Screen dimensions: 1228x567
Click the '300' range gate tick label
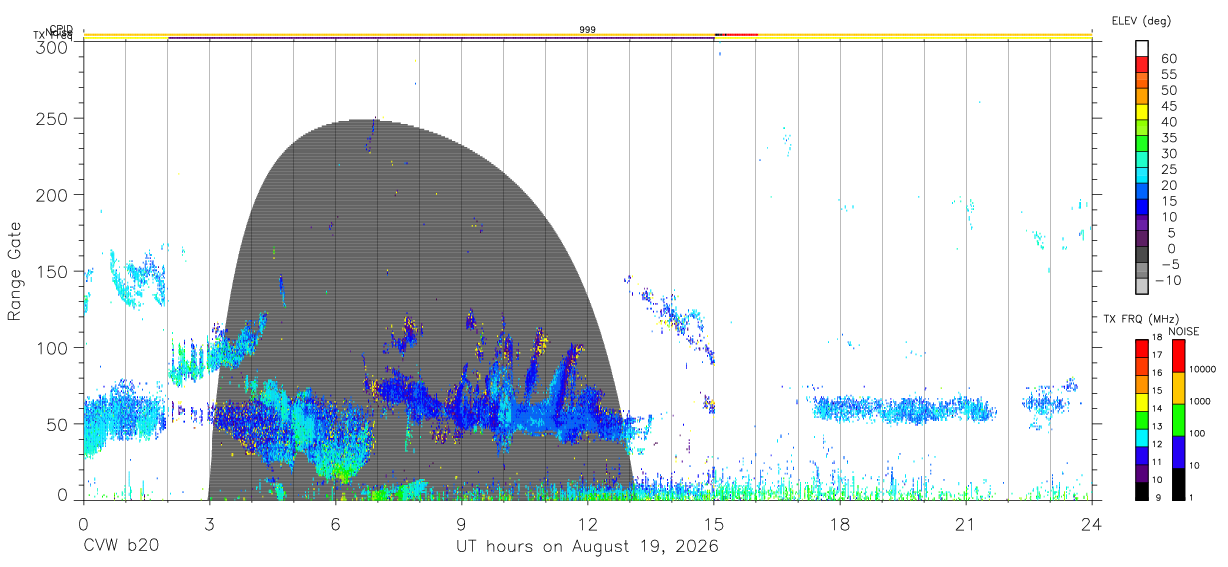[51, 47]
